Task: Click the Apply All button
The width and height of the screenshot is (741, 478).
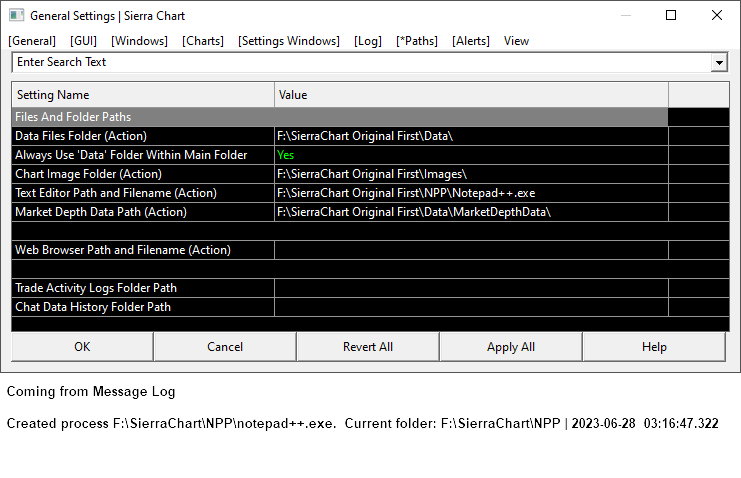Action: pos(511,347)
